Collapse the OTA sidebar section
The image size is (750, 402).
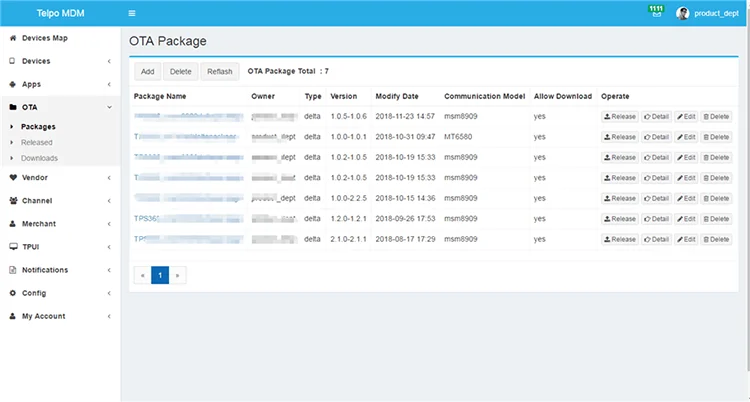(30, 106)
